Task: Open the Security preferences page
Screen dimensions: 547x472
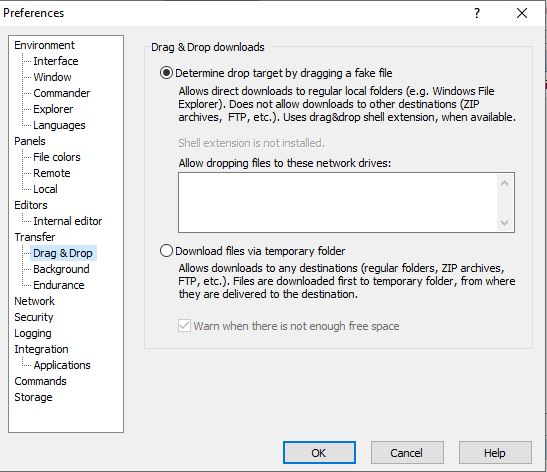Action: [x=33, y=317]
